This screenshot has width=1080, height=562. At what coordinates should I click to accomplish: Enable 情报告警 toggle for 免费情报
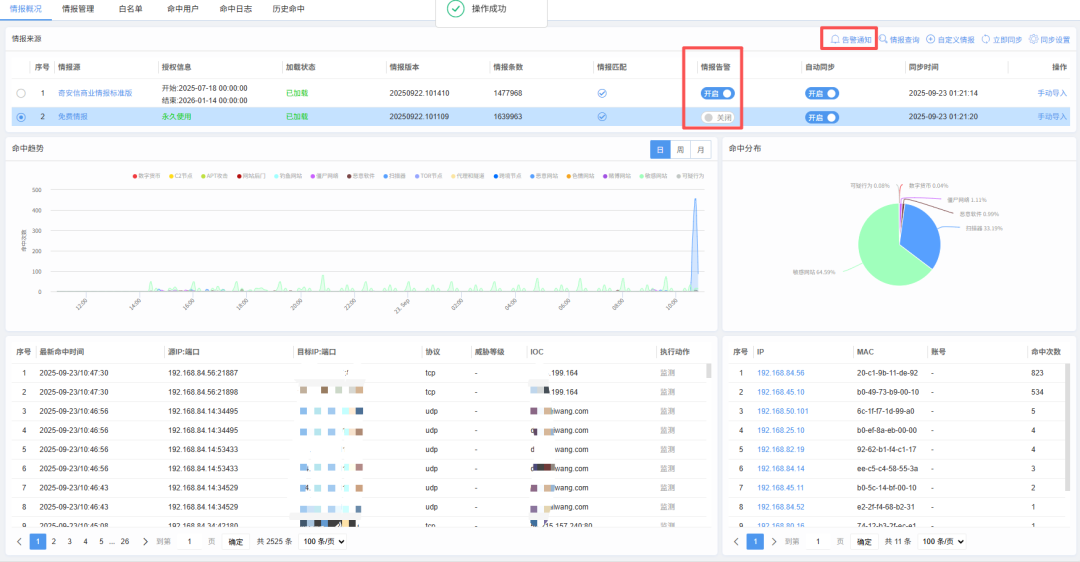[718, 117]
